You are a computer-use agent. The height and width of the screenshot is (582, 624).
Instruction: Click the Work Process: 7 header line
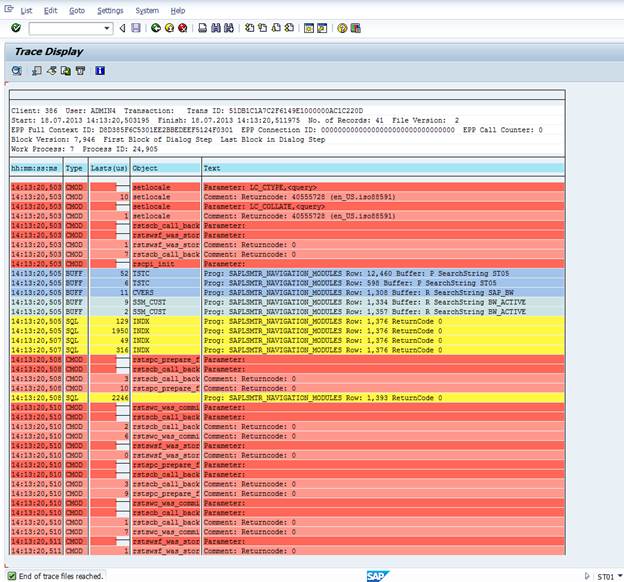click(84, 149)
